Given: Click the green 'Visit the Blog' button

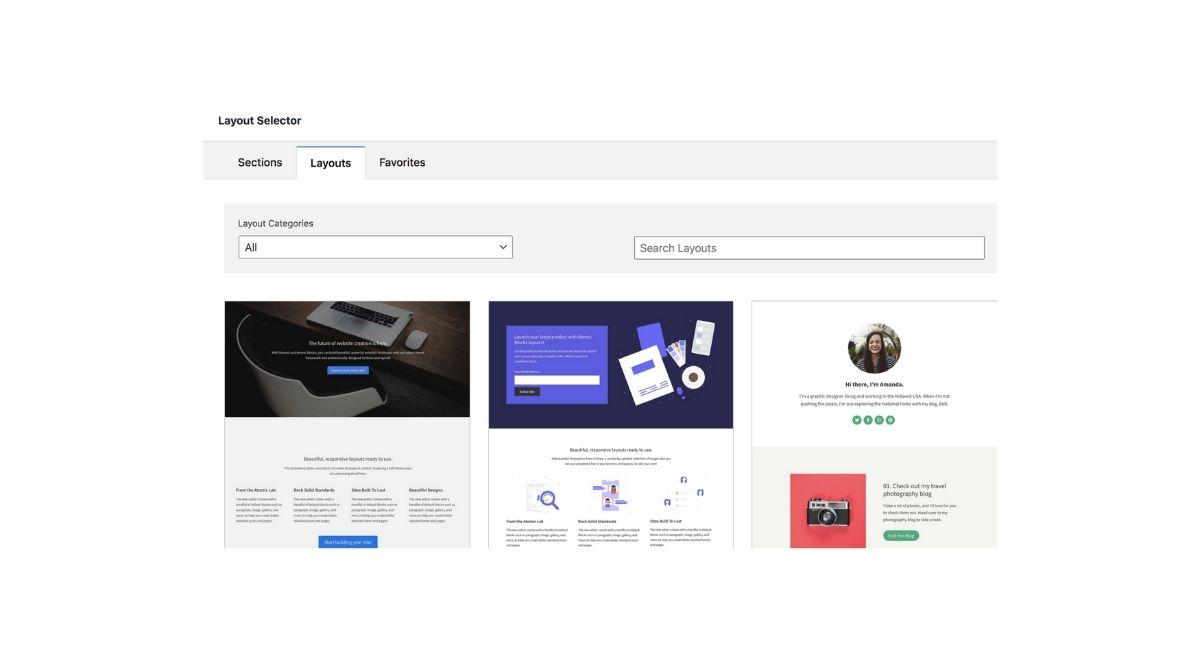Looking at the screenshot, I should point(901,535).
